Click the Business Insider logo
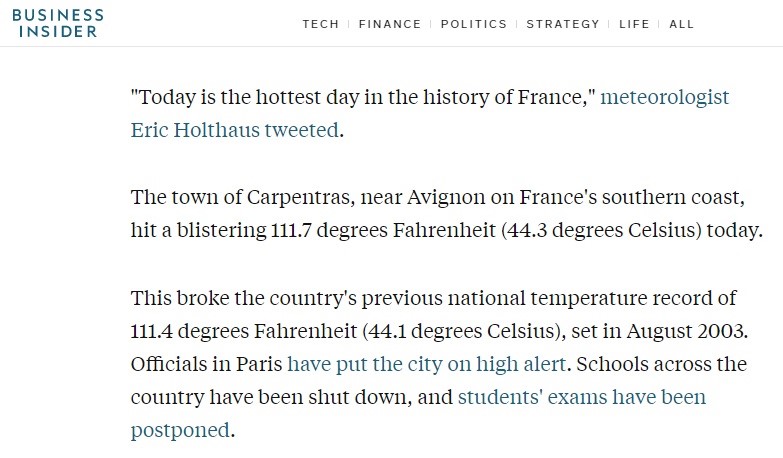The width and height of the screenshot is (783, 458). pyautogui.click(x=58, y=23)
